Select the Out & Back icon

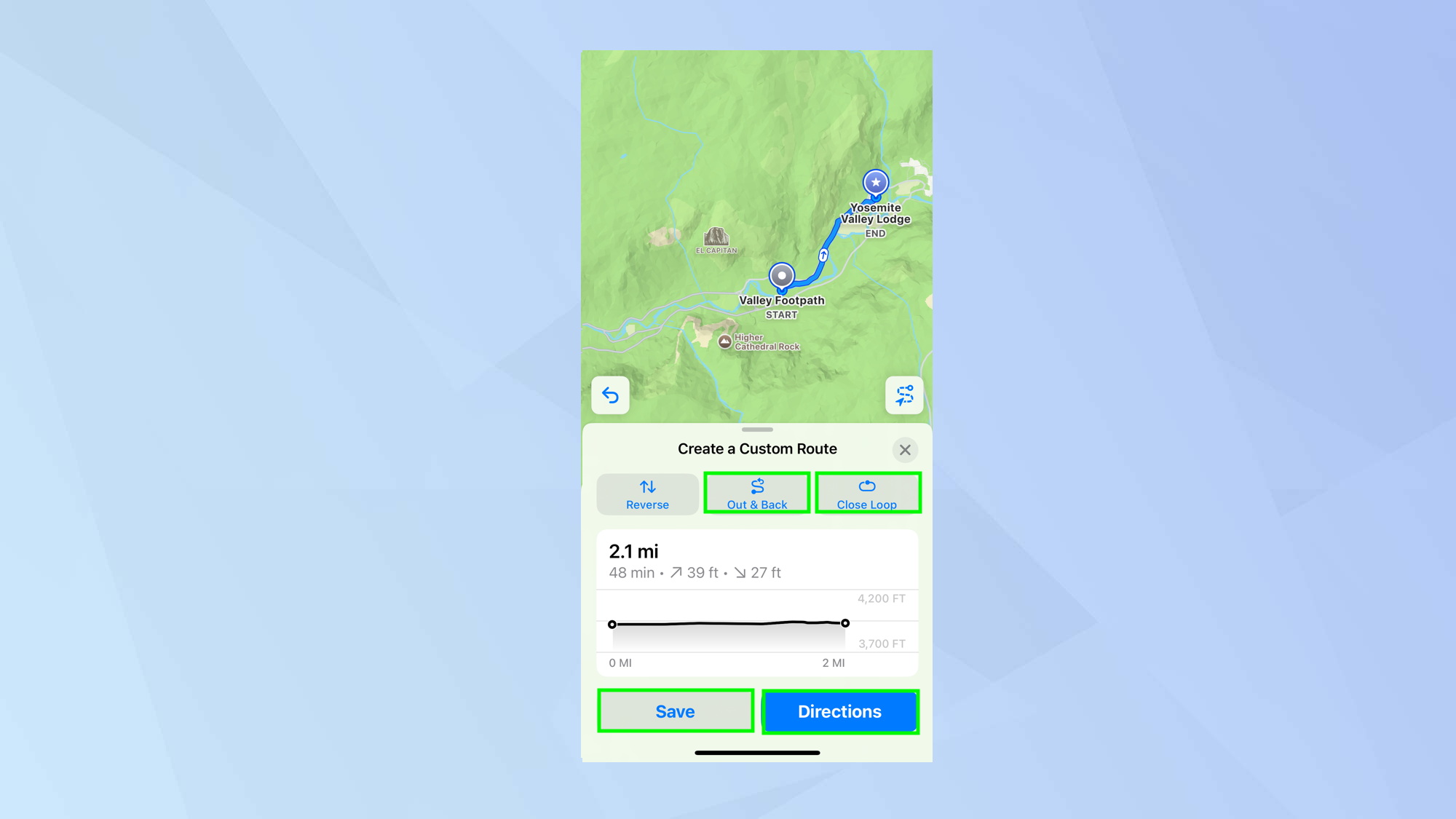pyautogui.click(x=758, y=486)
